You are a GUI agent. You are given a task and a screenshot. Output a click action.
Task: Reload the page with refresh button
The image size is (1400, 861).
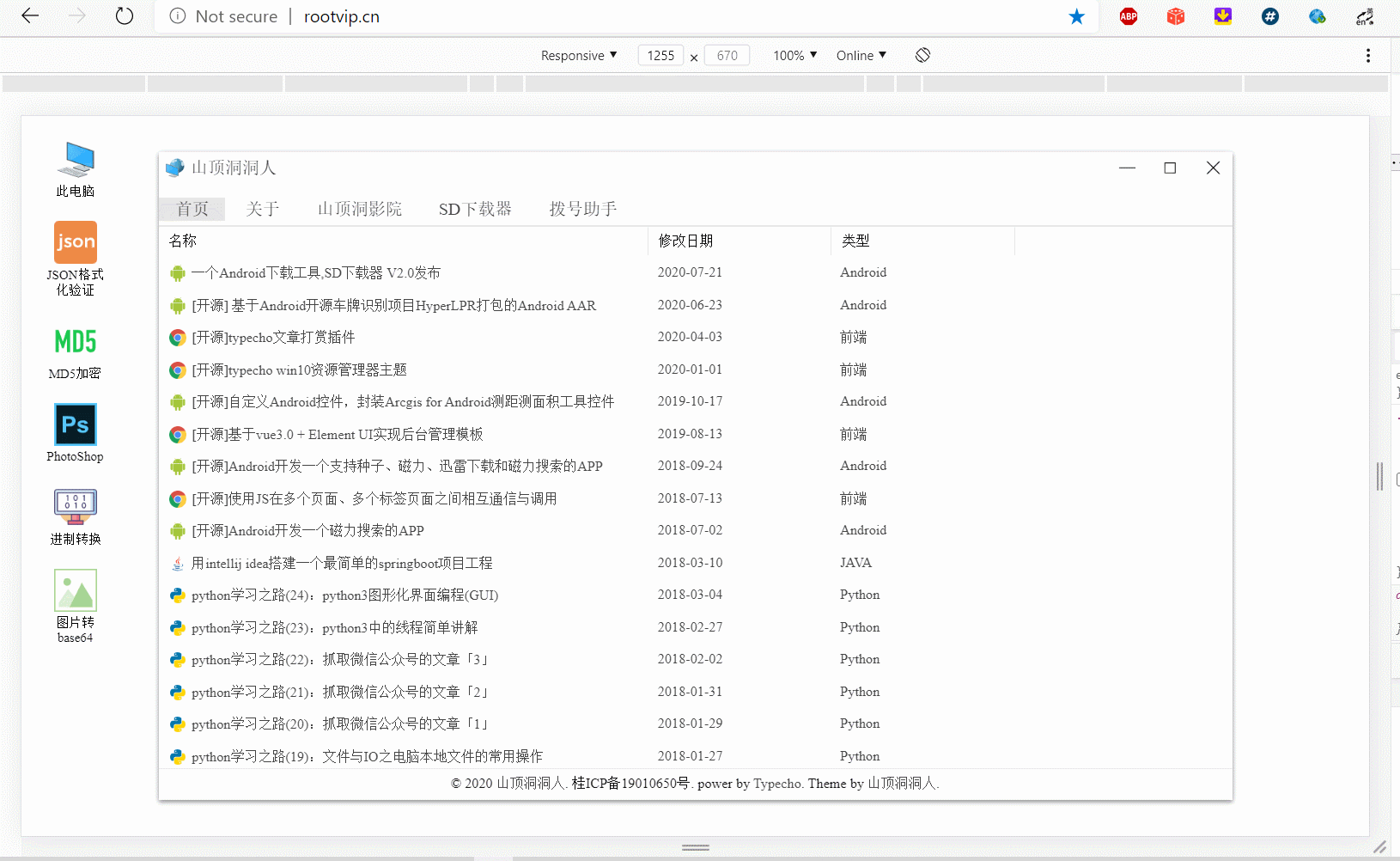pyautogui.click(x=125, y=16)
